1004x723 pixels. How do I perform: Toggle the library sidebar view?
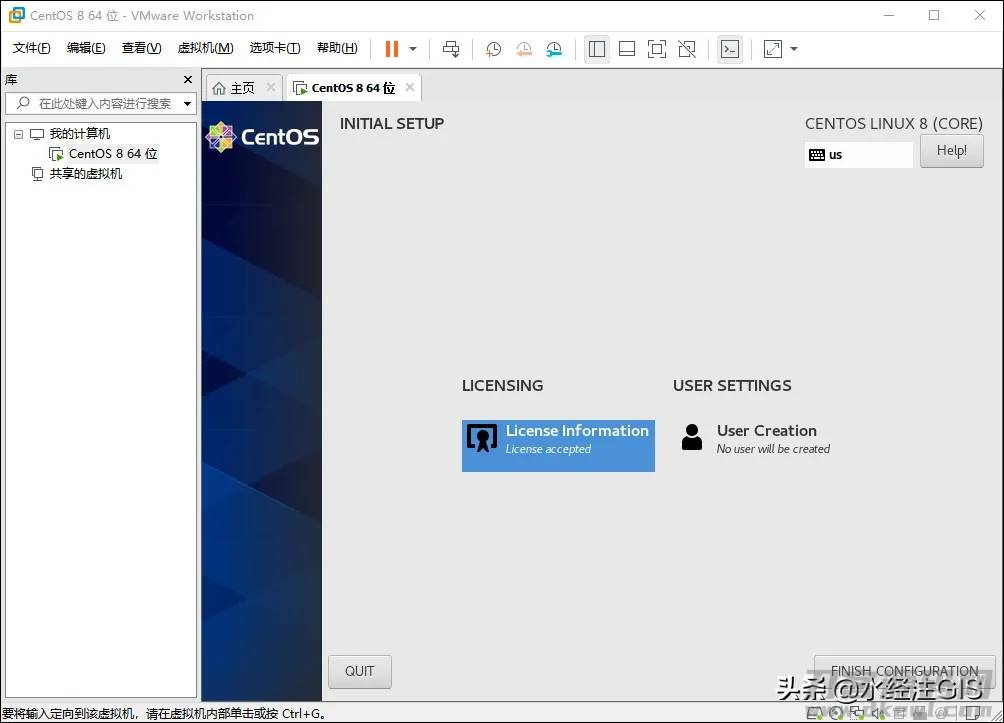[x=597, y=49]
